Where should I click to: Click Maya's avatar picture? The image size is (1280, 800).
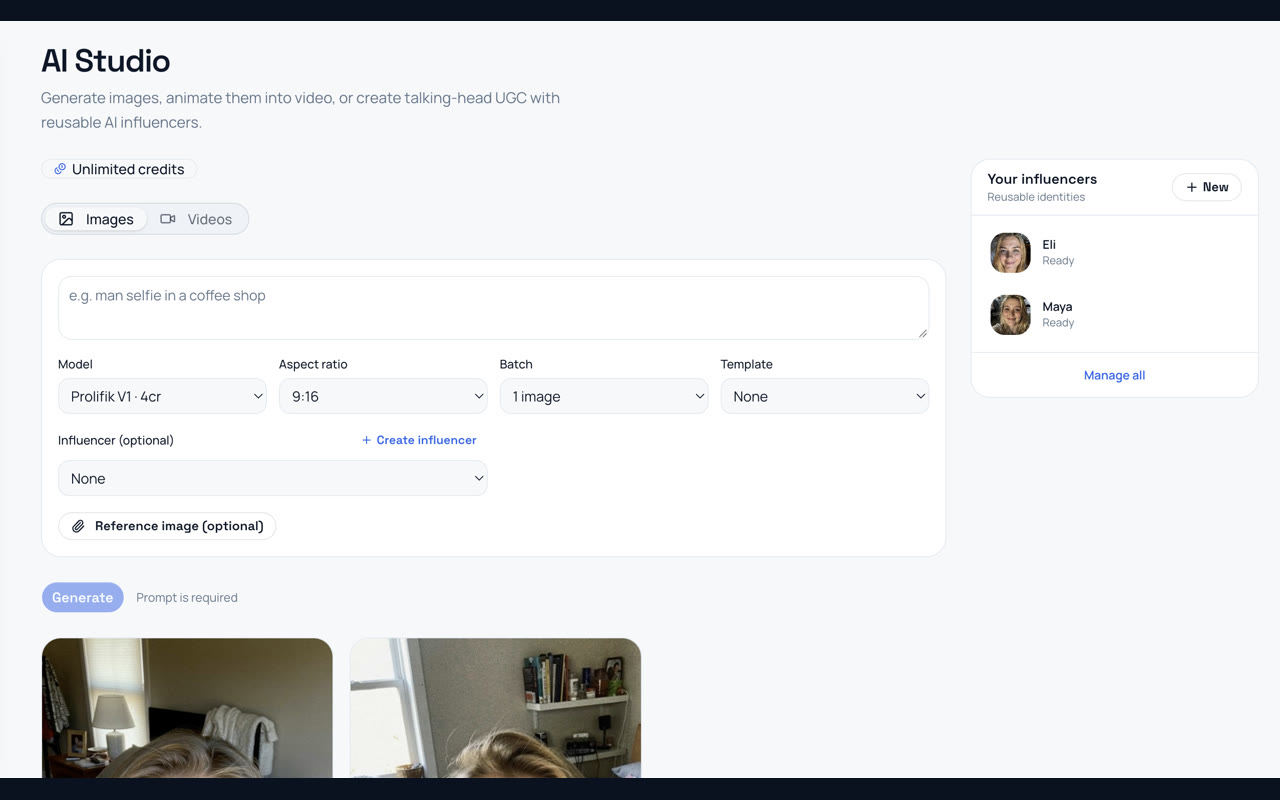pos(1010,315)
